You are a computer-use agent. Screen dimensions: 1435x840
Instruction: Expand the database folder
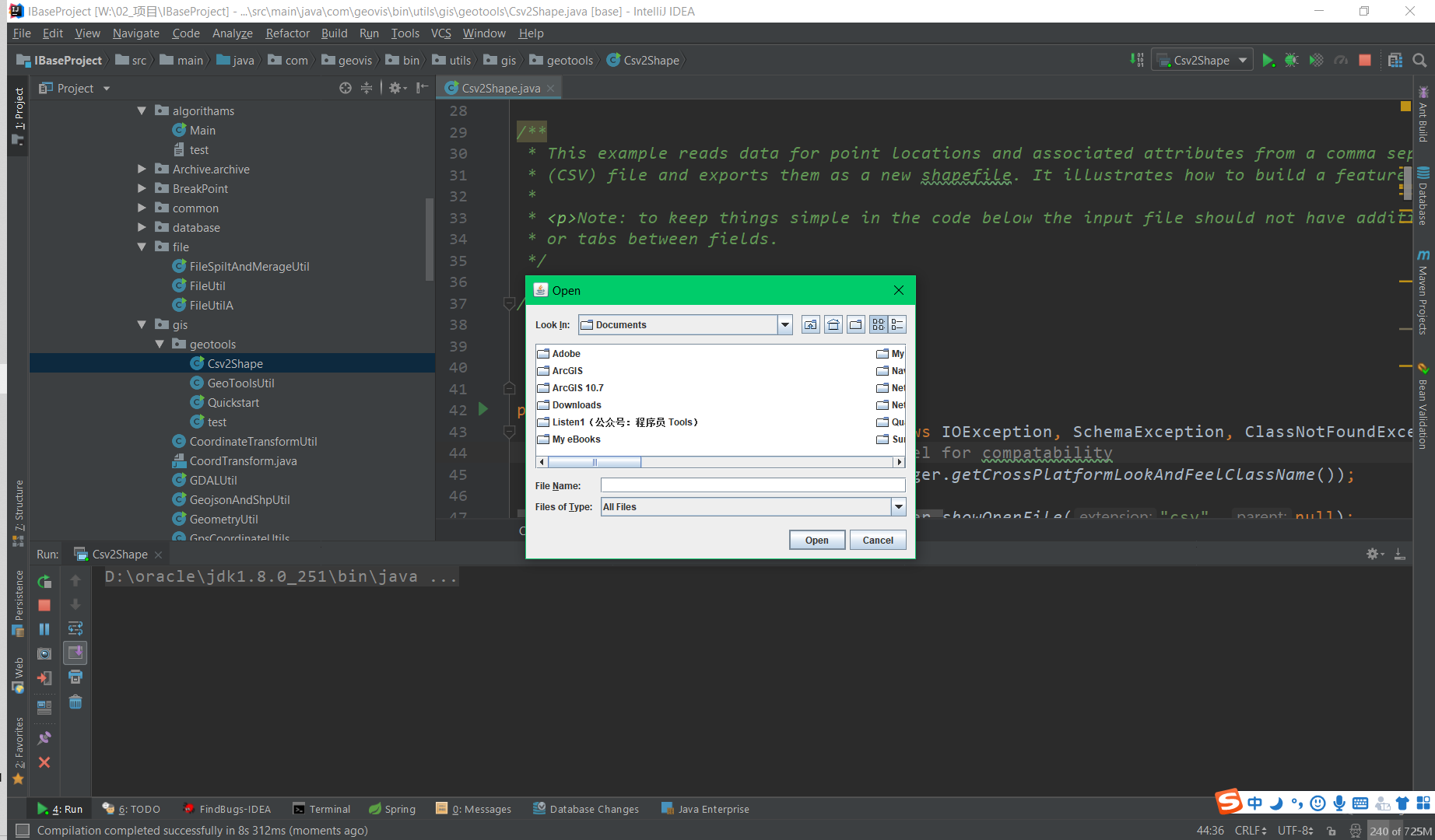tap(142, 228)
